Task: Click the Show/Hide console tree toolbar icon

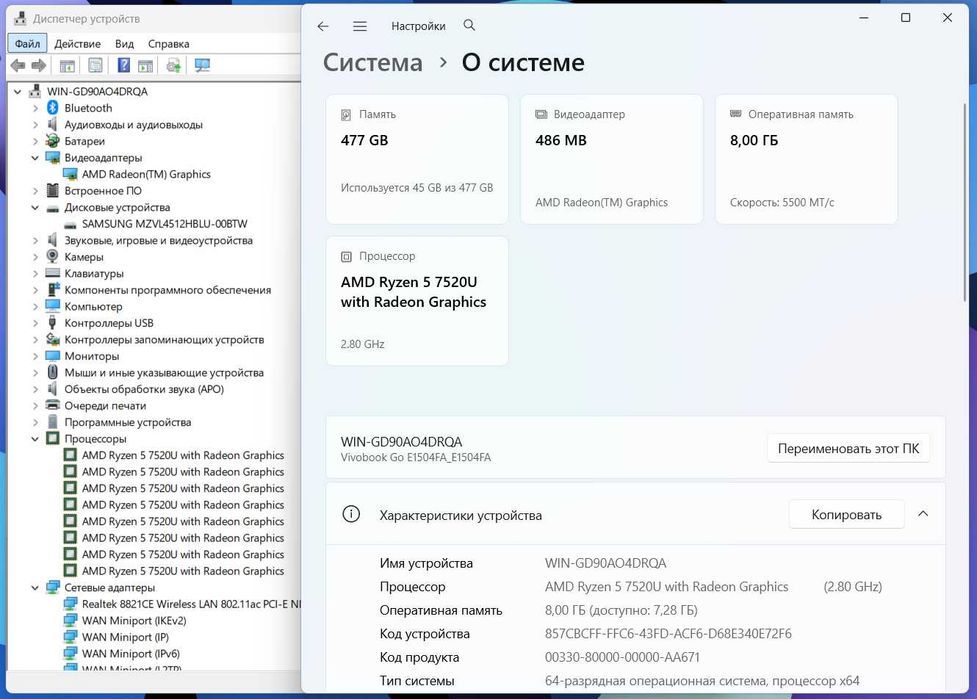Action: [67, 65]
